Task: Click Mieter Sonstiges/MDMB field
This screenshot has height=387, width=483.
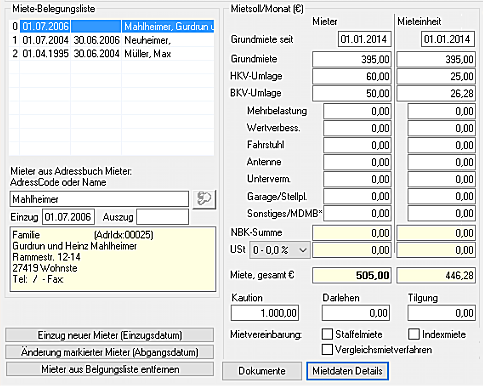Action: (357, 213)
